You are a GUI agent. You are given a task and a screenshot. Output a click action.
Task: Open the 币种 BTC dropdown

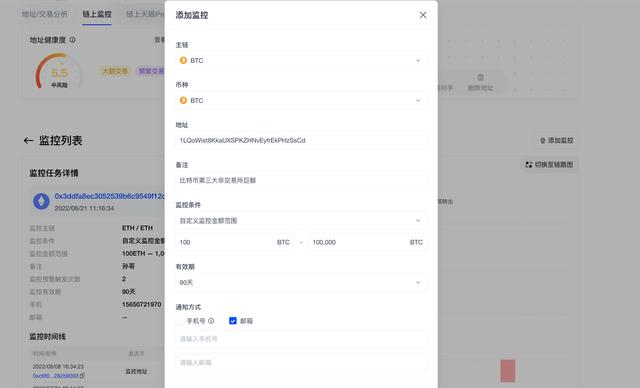[301, 100]
